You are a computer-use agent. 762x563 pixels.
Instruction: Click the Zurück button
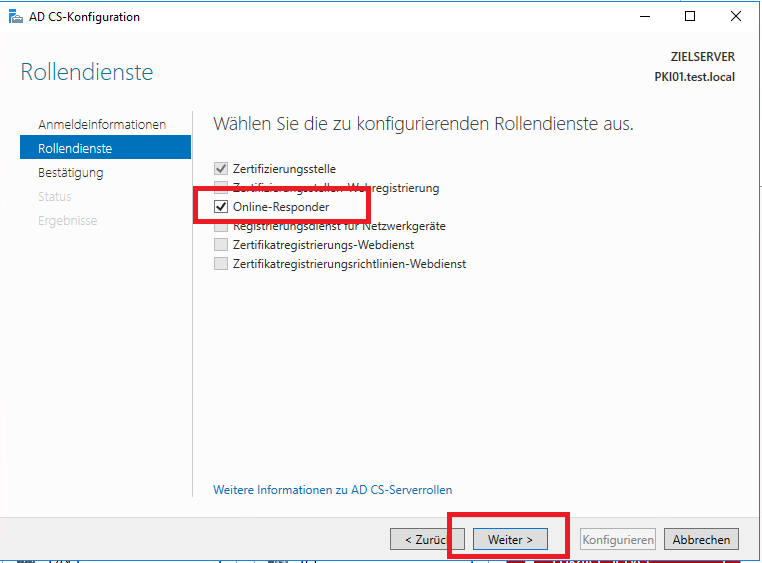tap(420, 540)
